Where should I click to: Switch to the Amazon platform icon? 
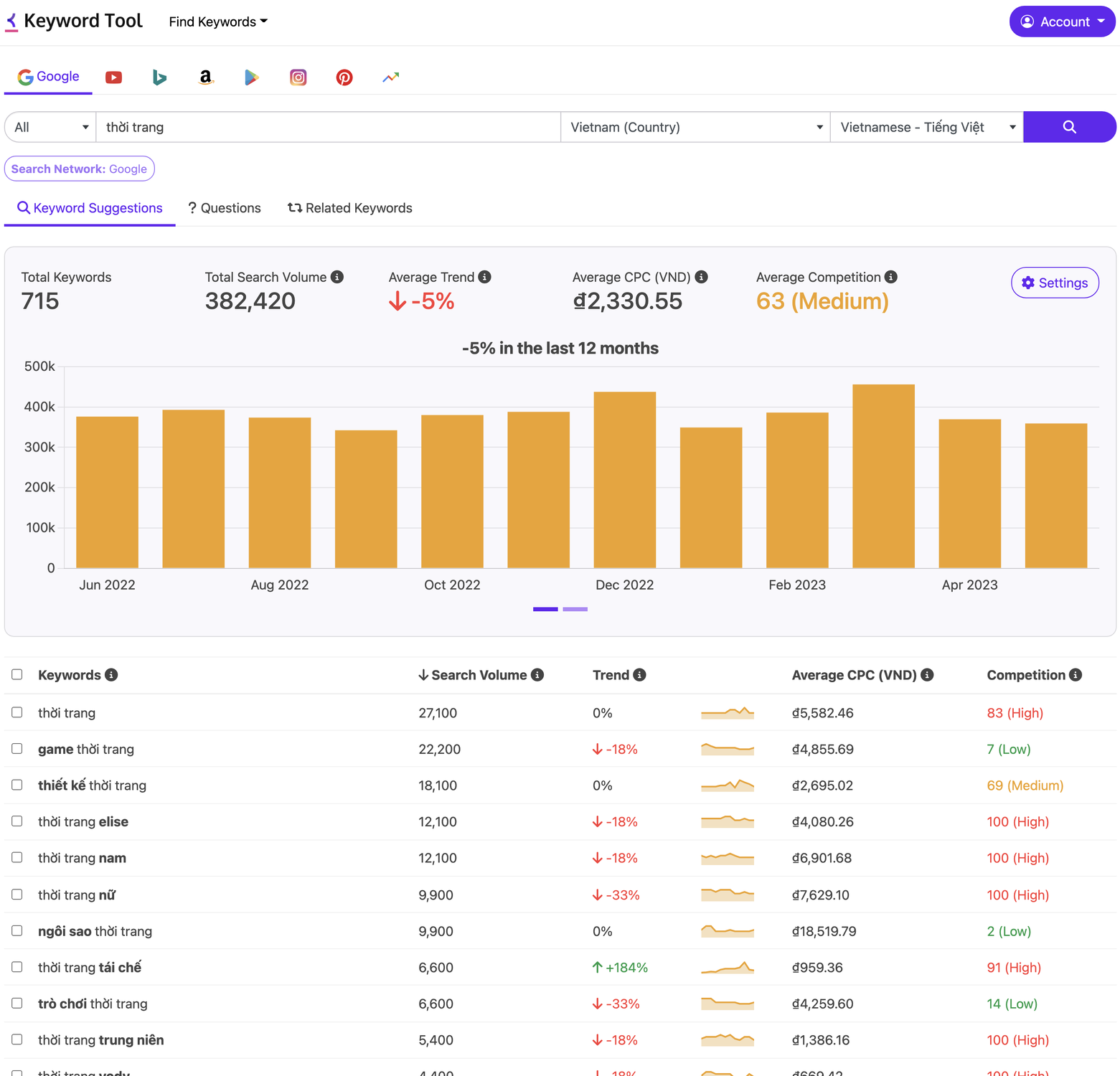click(x=206, y=77)
